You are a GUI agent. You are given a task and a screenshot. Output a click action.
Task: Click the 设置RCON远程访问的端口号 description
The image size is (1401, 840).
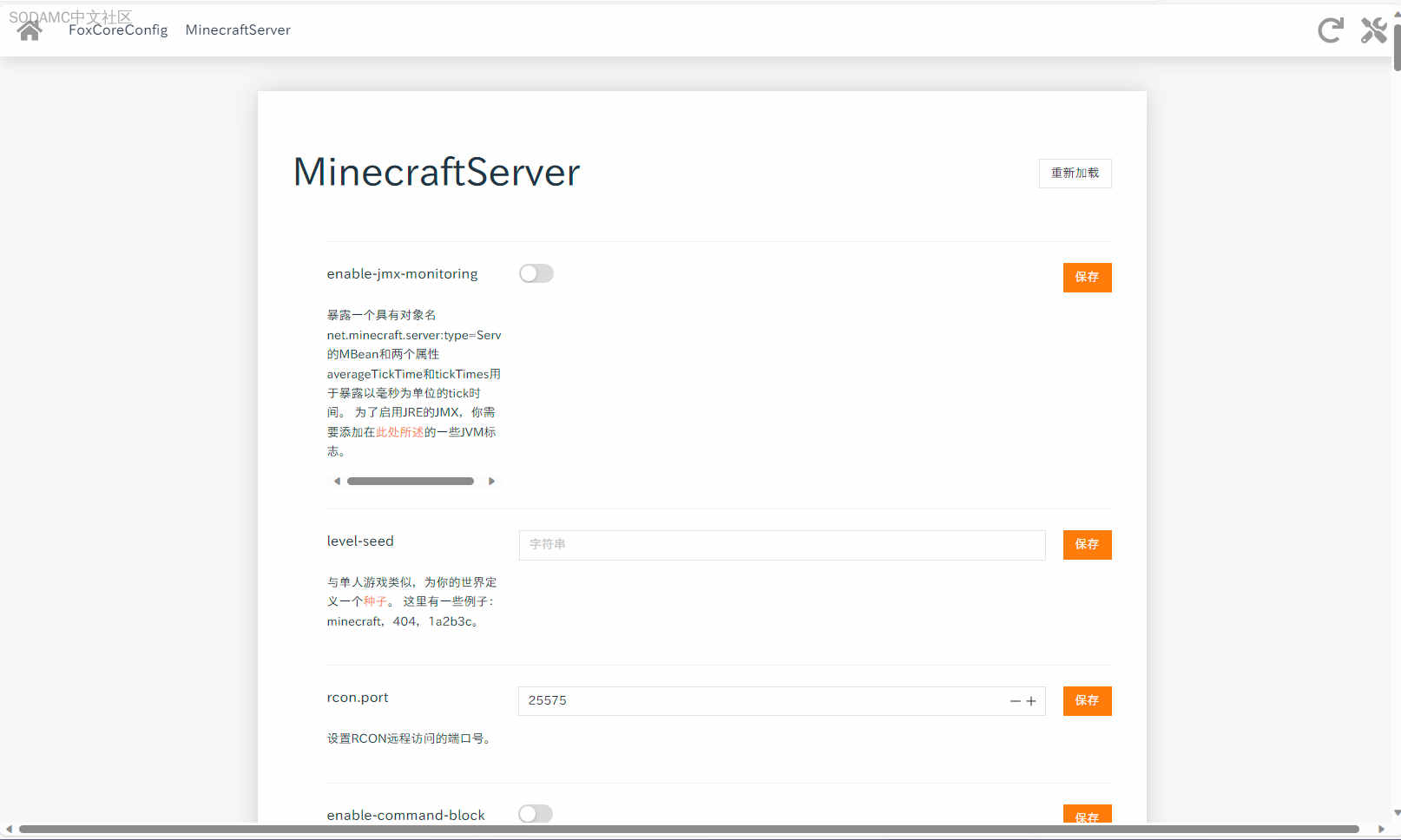409,738
